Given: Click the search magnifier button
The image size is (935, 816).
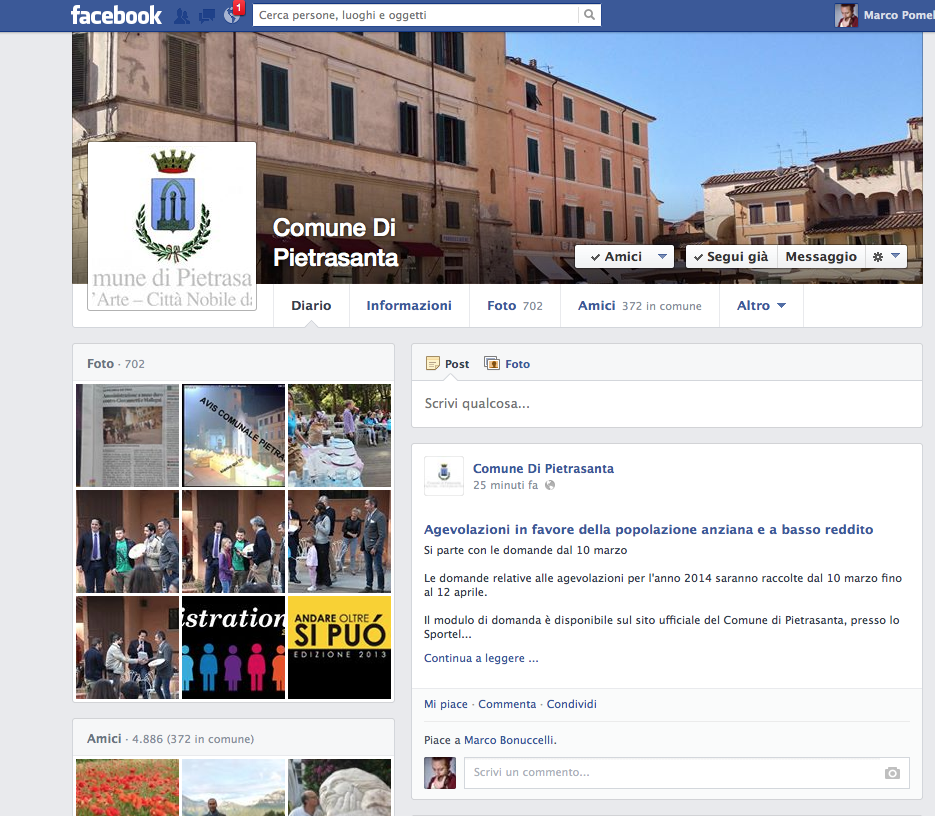Looking at the screenshot, I should point(589,15).
